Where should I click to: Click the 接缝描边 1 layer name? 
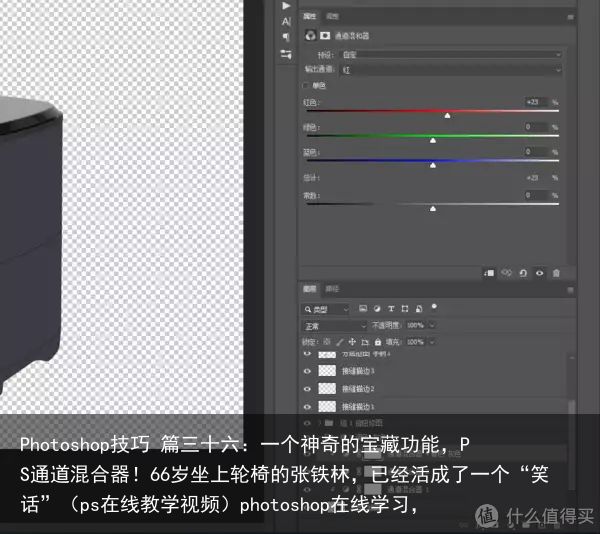coord(358,407)
